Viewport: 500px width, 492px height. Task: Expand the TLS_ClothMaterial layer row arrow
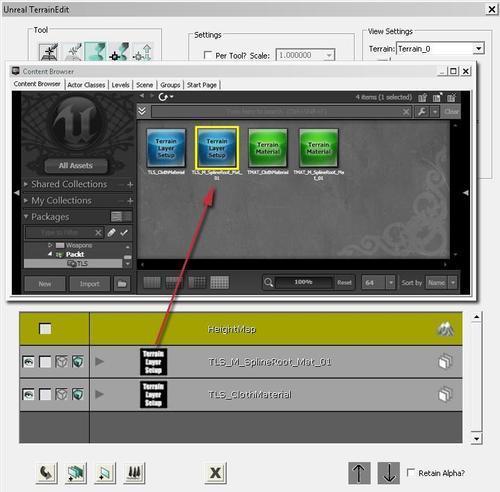pyautogui.click(x=99, y=394)
